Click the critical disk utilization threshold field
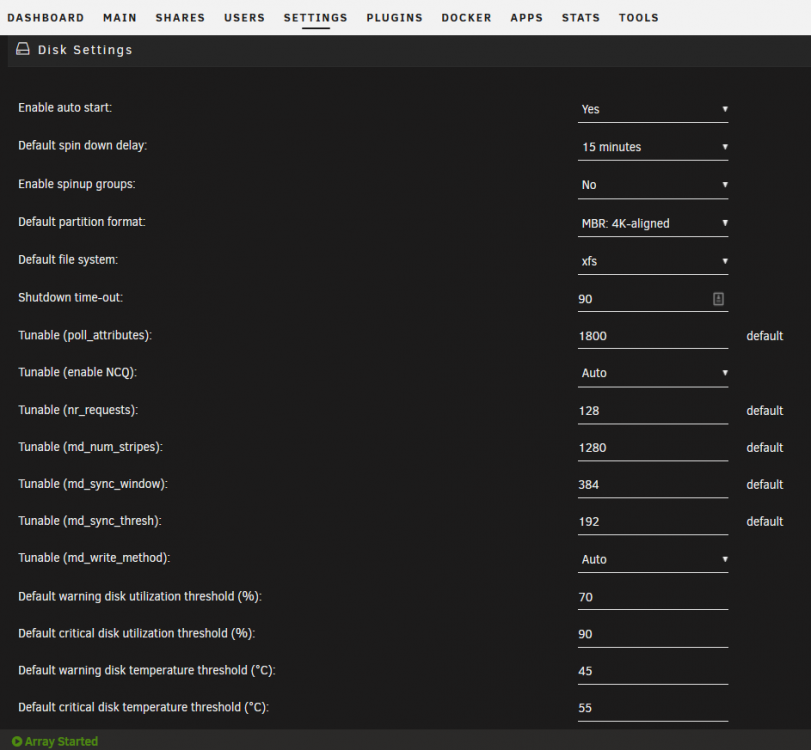 (x=653, y=634)
